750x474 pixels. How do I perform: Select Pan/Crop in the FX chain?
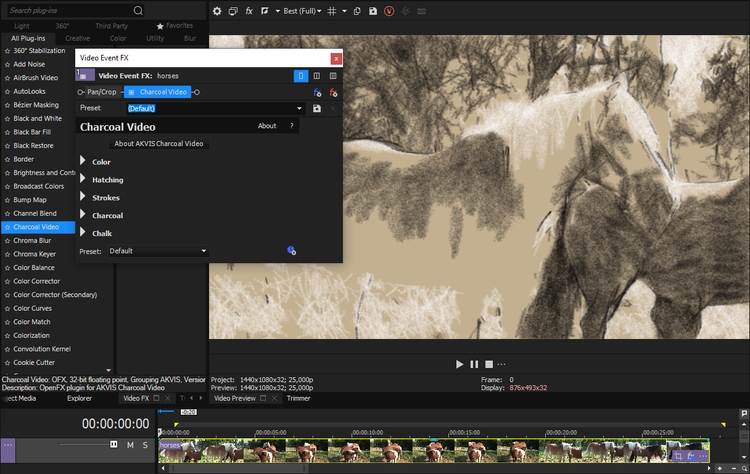(101, 92)
